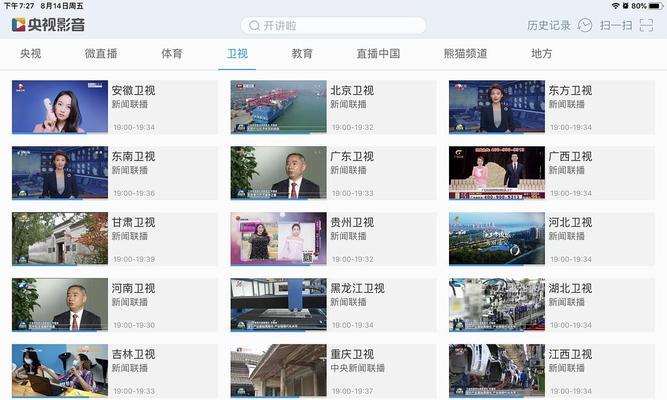The image size is (667, 400).
Task: Open the 直播中国 tab
Action: click(x=378, y=54)
